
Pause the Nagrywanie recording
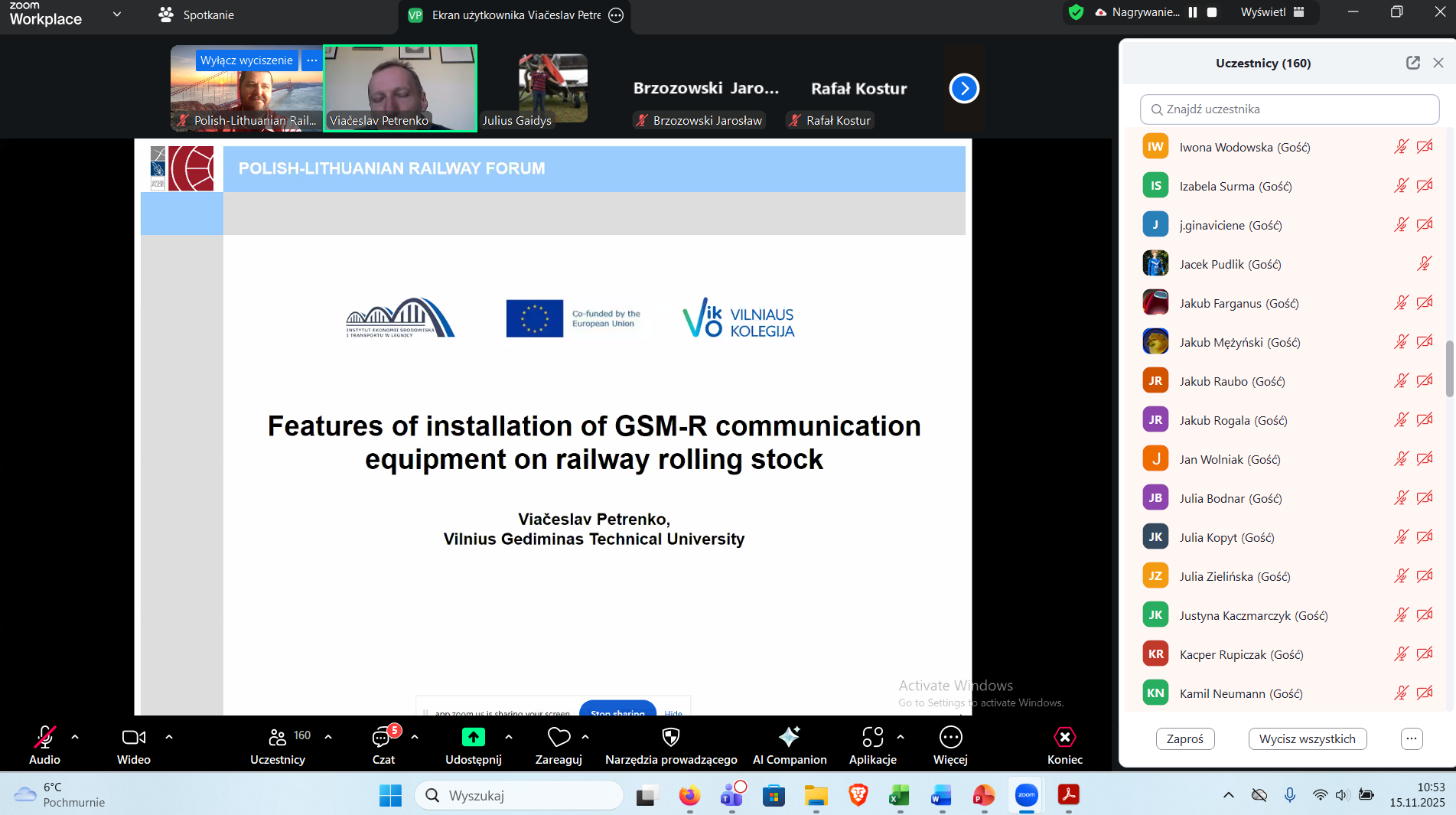[1193, 12]
